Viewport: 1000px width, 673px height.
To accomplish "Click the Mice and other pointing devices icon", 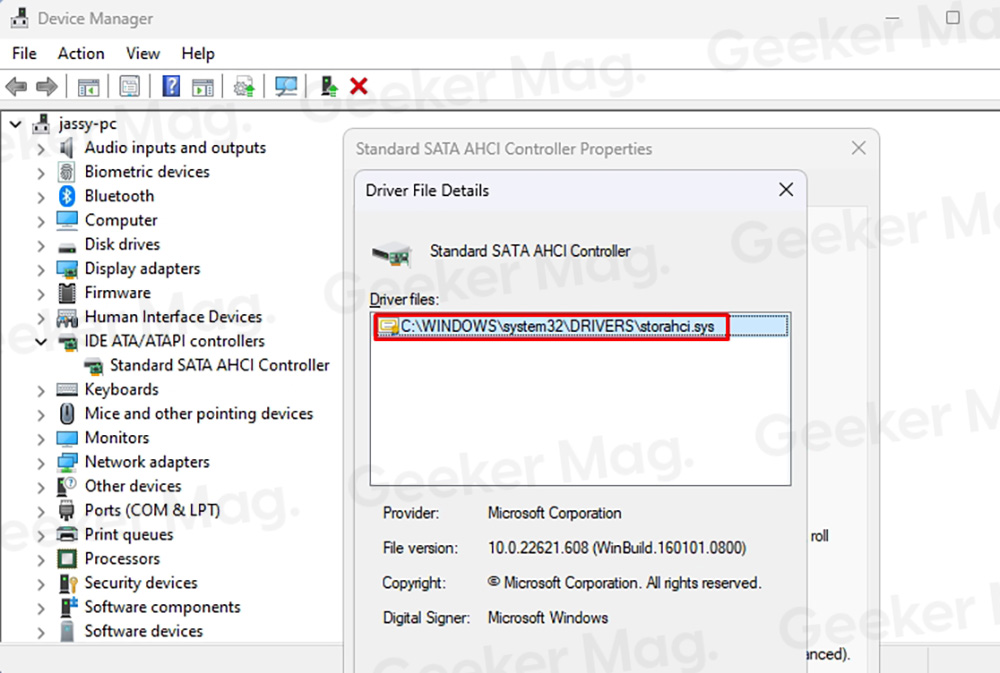I will click(66, 414).
